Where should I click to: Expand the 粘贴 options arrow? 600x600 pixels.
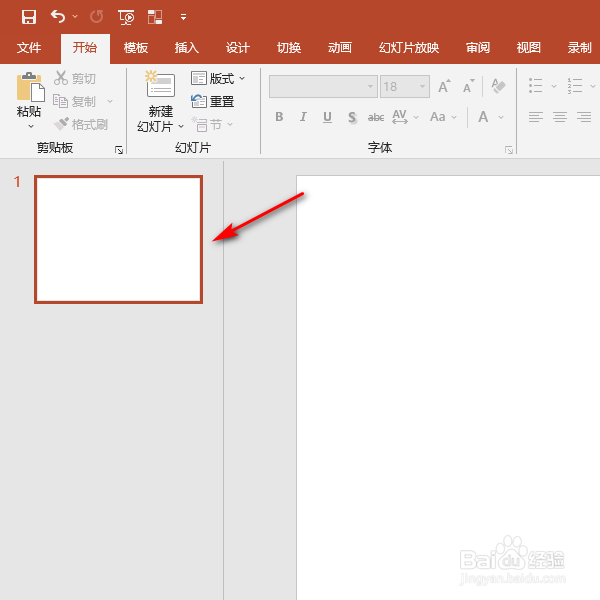(x=31, y=126)
